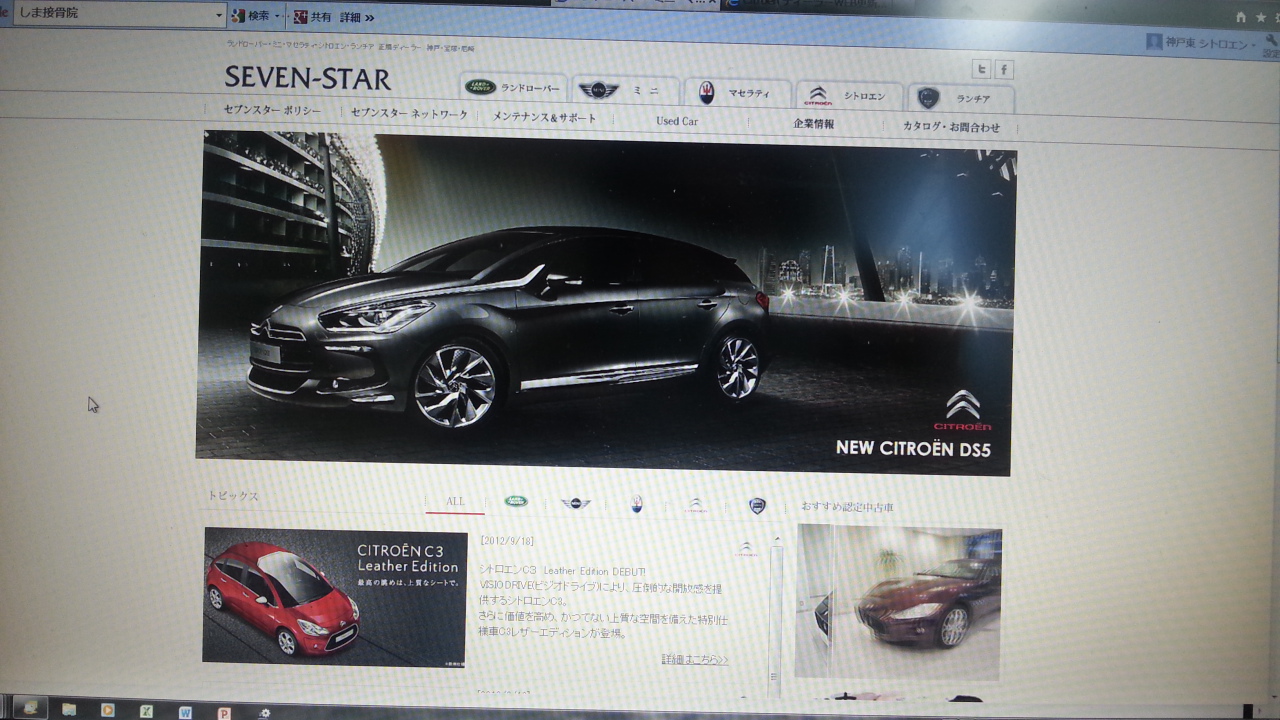Filter topics by Land Rover logo

click(516, 501)
